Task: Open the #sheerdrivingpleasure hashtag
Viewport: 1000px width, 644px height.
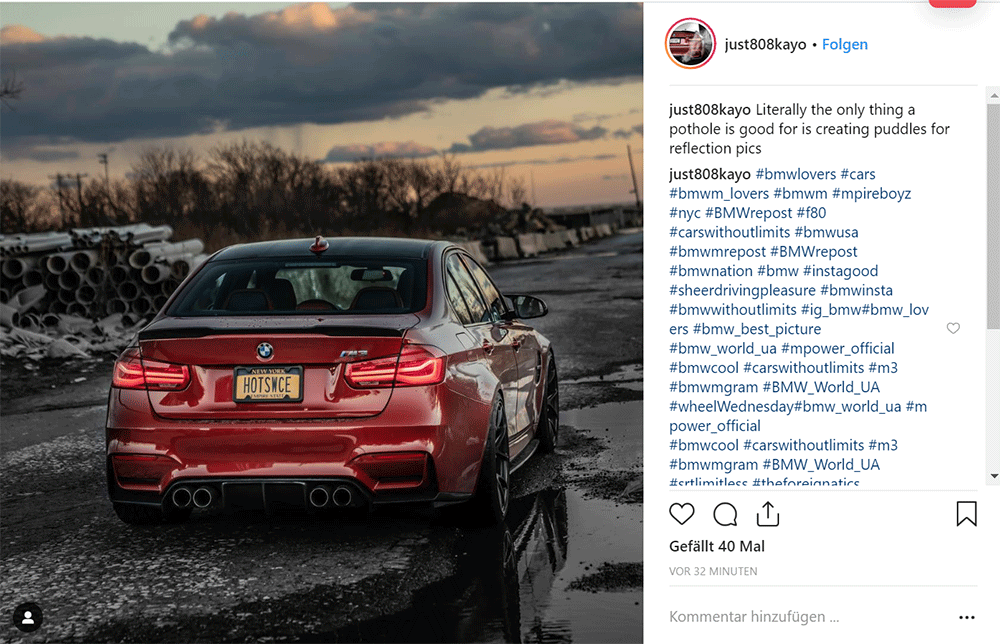Action: pos(742,290)
